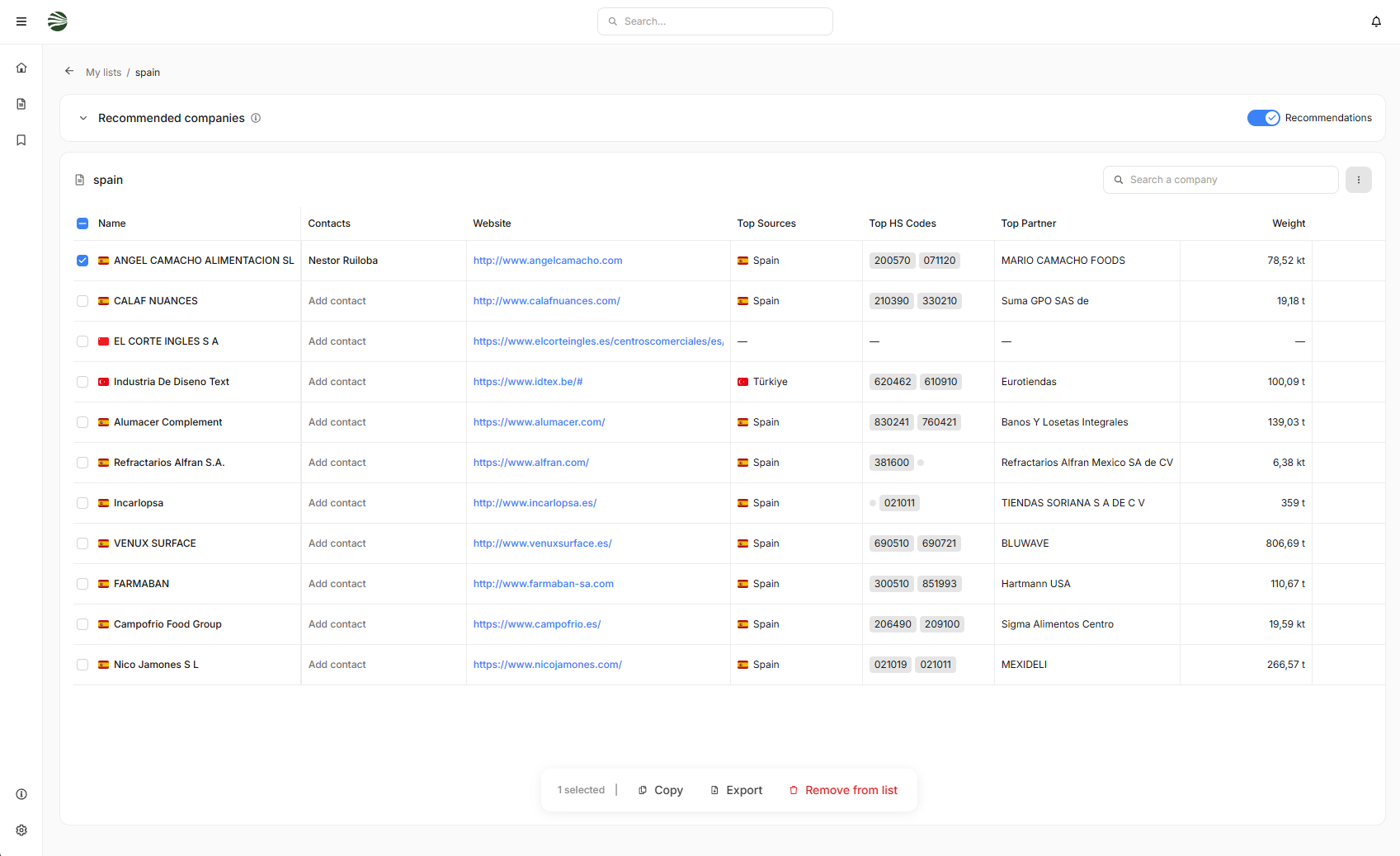Click Remove from list
The height and width of the screenshot is (856, 1400).
[x=843, y=790]
